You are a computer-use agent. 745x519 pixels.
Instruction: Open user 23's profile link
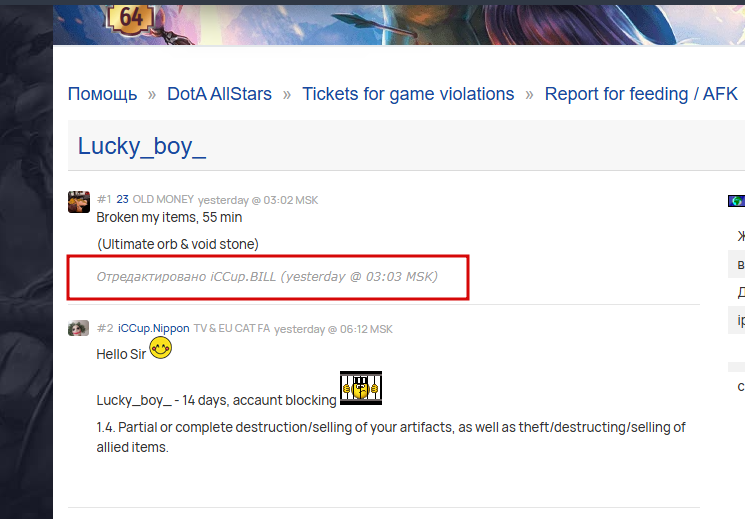click(x=123, y=199)
